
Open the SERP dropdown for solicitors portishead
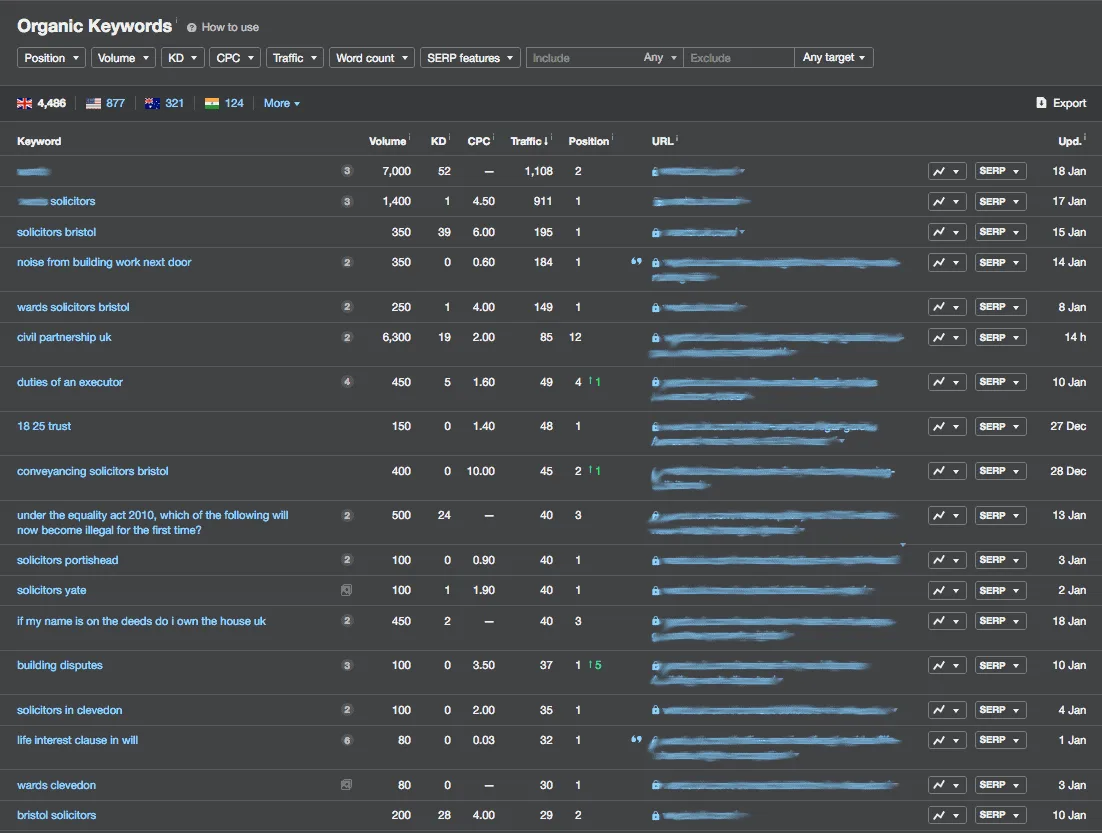(1000, 560)
